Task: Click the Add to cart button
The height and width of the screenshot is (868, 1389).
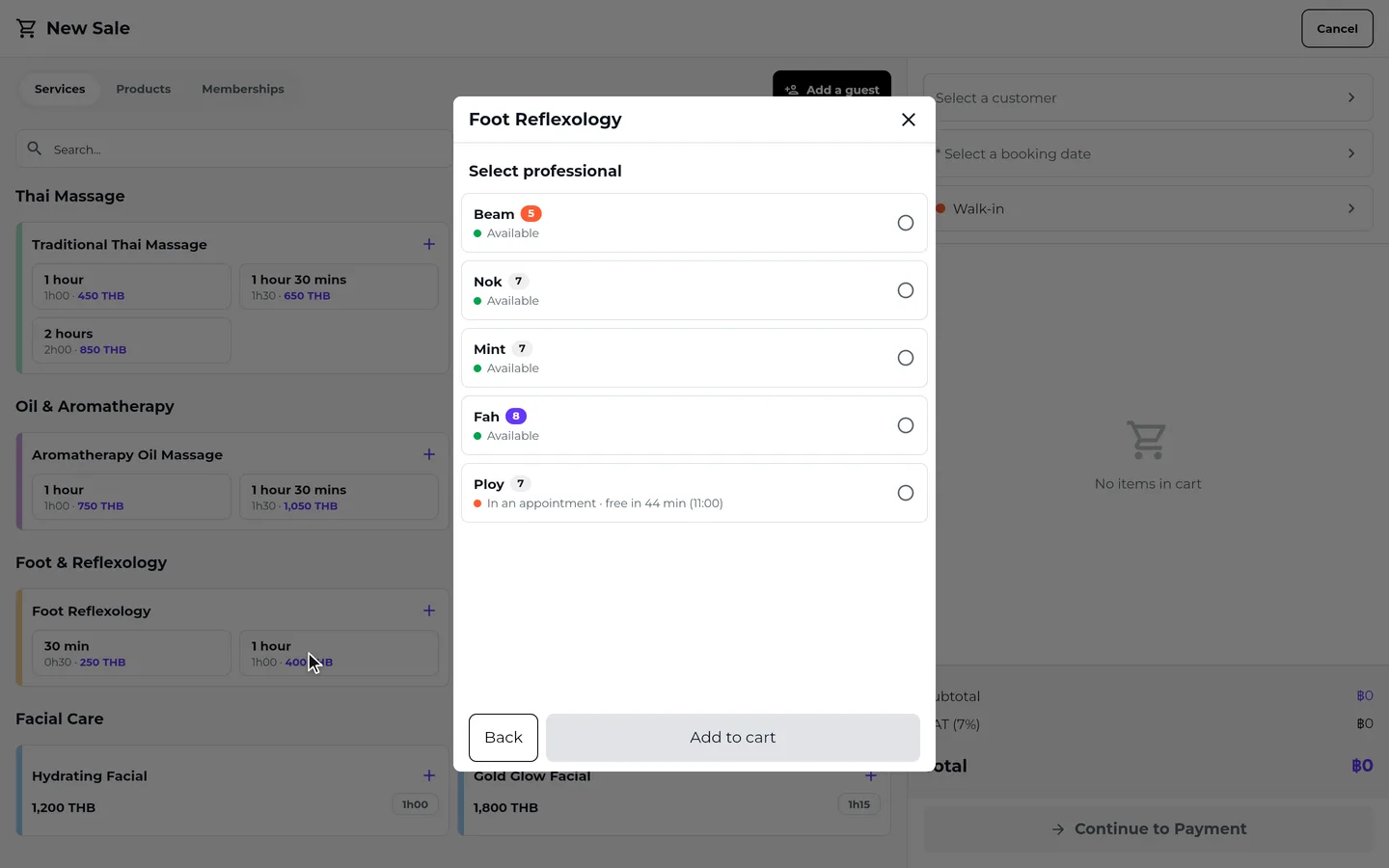Action: coord(733,738)
